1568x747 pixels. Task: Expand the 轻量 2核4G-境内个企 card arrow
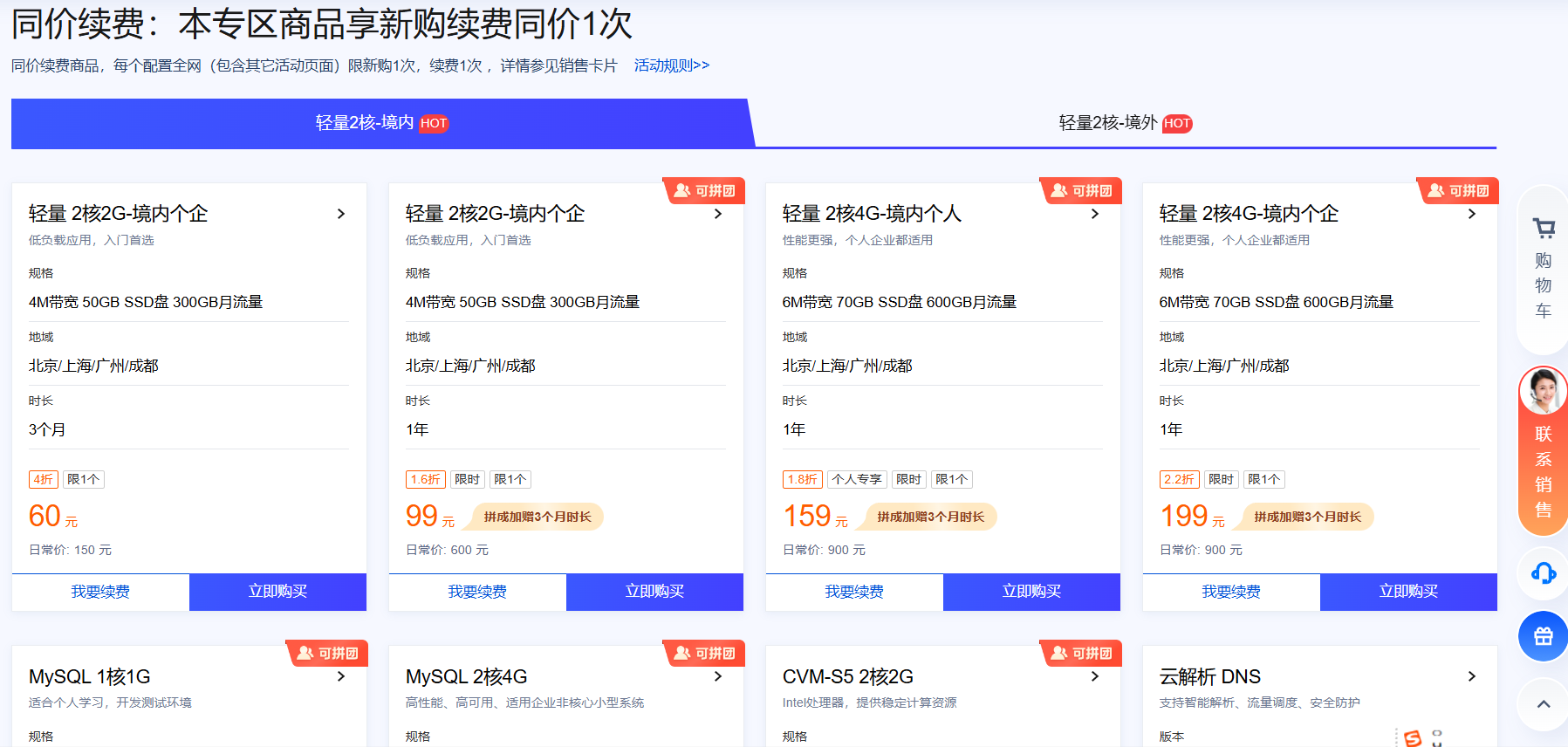(x=1472, y=214)
